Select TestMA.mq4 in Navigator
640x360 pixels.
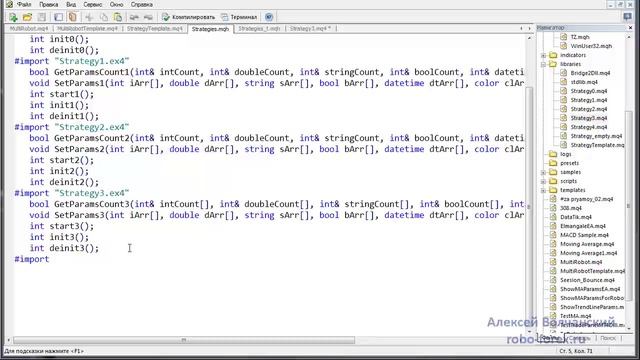576,316
